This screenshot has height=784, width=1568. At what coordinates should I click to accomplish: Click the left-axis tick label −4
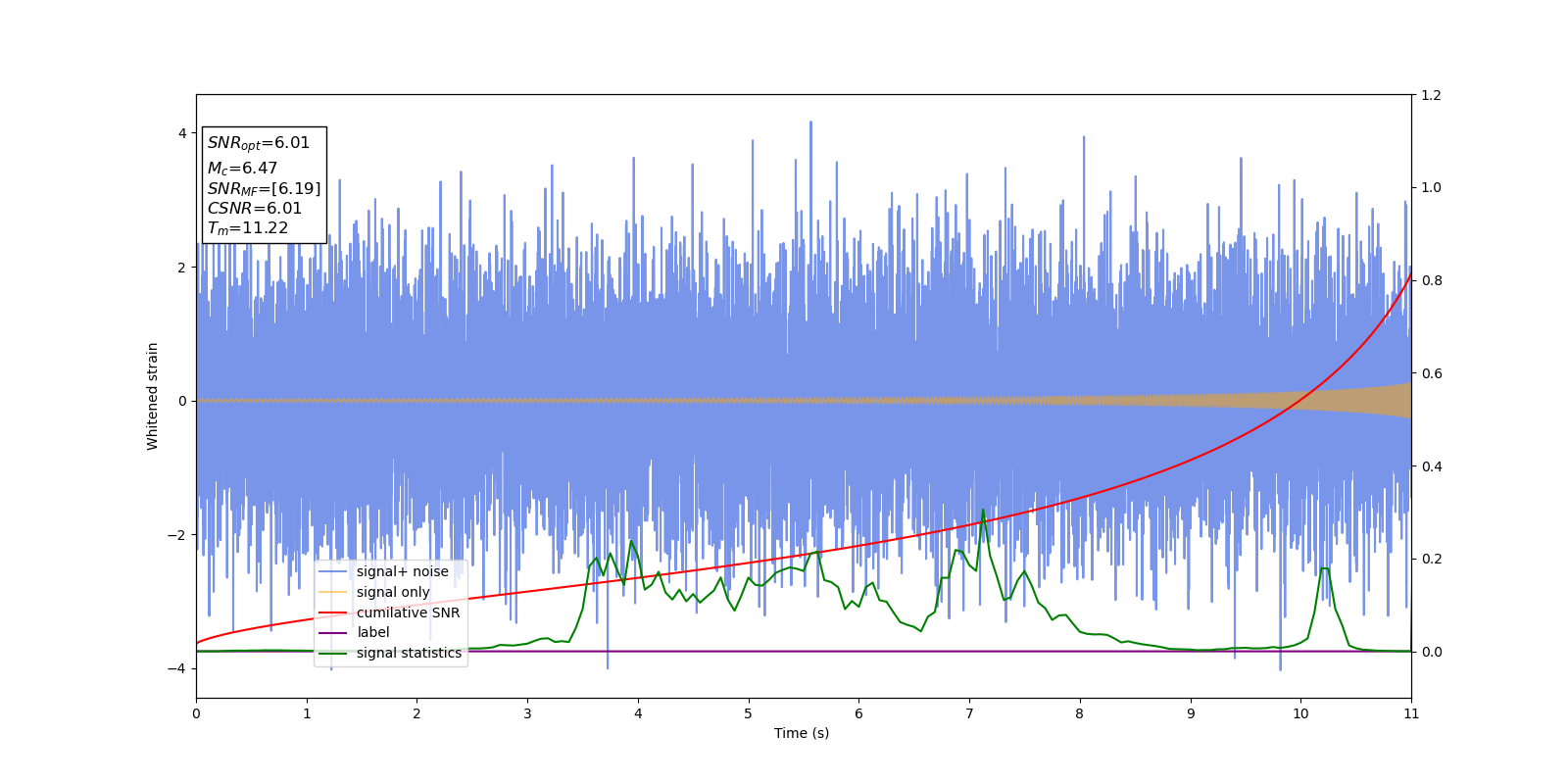(175, 668)
